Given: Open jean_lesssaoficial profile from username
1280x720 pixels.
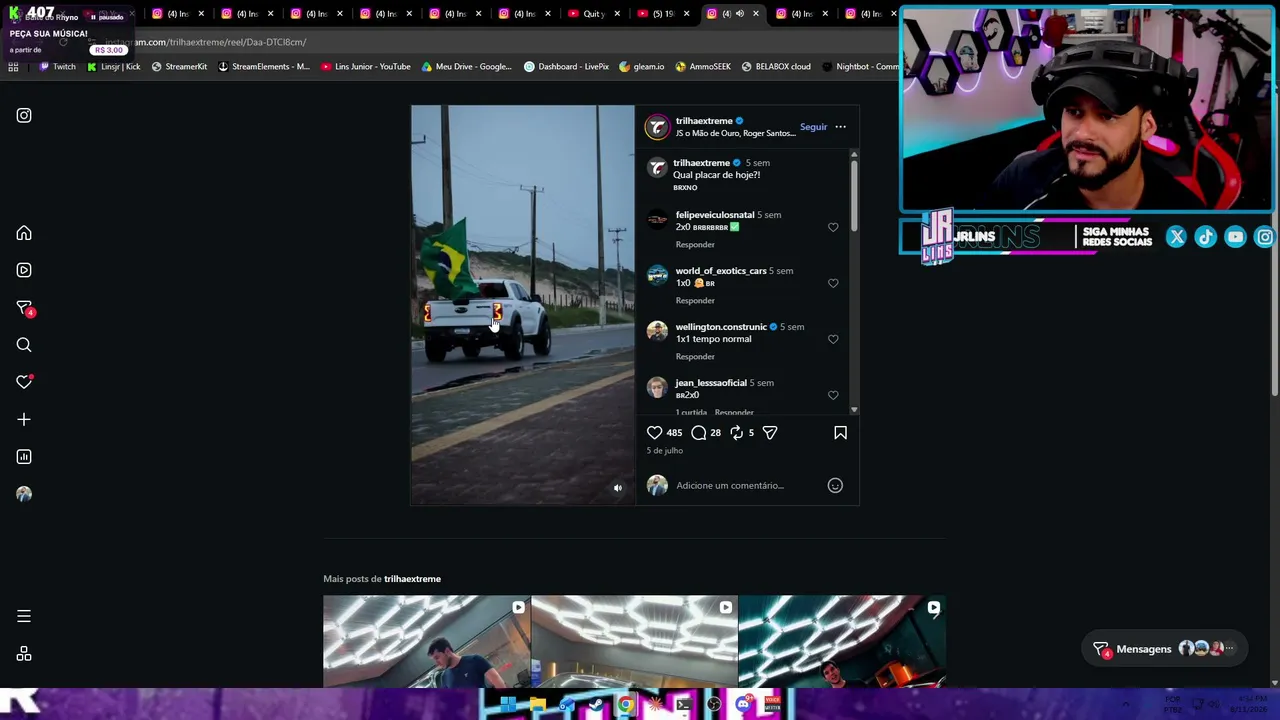Looking at the screenshot, I should click(x=711, y=383).
